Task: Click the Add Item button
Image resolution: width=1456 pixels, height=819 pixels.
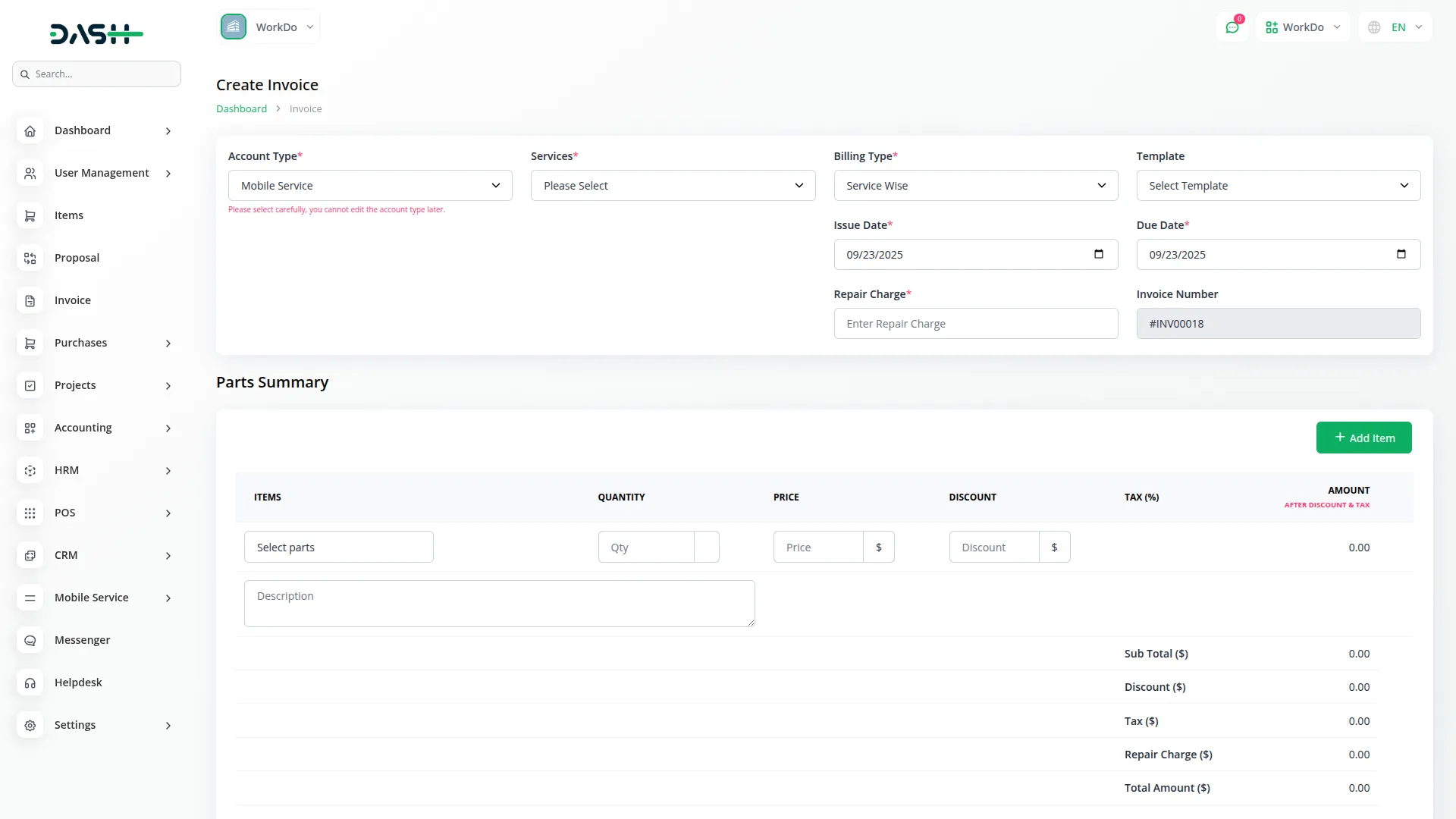Action: [1363, 438]
